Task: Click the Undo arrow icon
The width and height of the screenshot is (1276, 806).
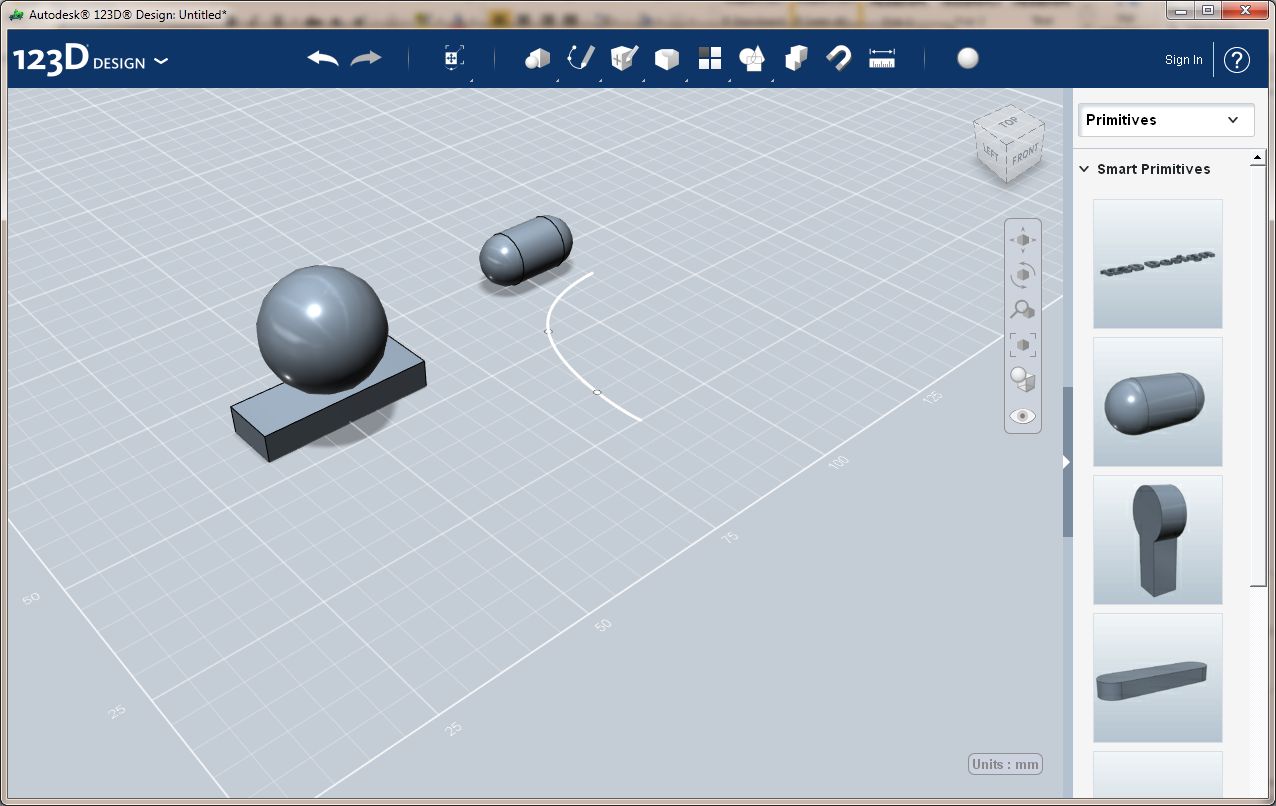Action: click(322, 59)
